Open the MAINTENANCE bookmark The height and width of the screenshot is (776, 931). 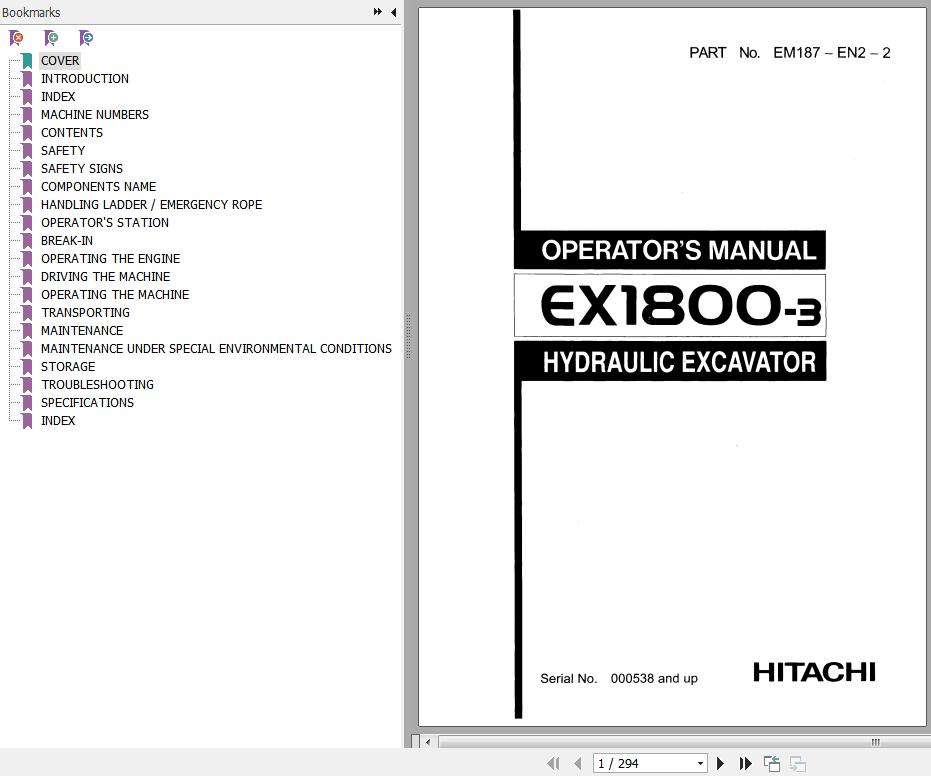[x=82, y=331]
